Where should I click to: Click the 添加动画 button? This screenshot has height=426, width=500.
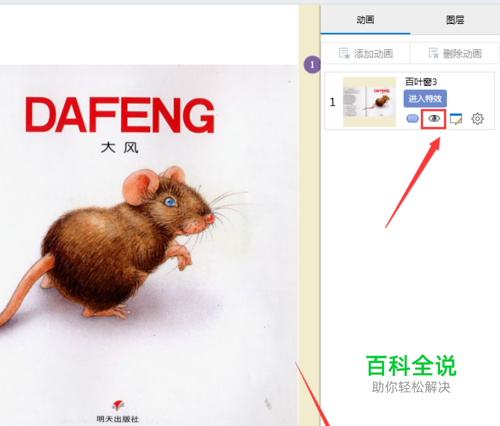click(x=366, y=53)
